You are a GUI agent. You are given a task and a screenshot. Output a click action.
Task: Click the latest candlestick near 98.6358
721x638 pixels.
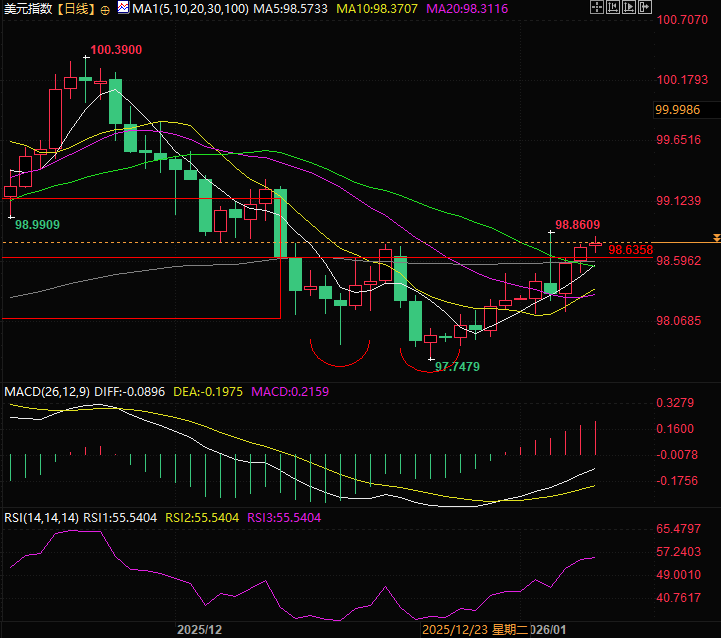pyautogui.click(x=595, y=245)
